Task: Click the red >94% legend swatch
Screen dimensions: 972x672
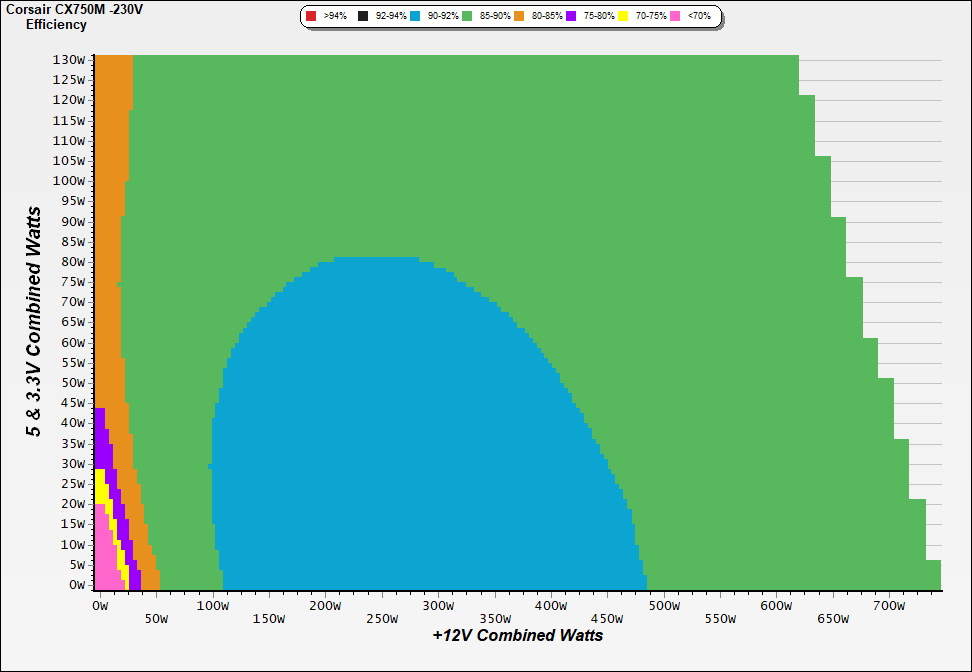Action: coord(311,16)
